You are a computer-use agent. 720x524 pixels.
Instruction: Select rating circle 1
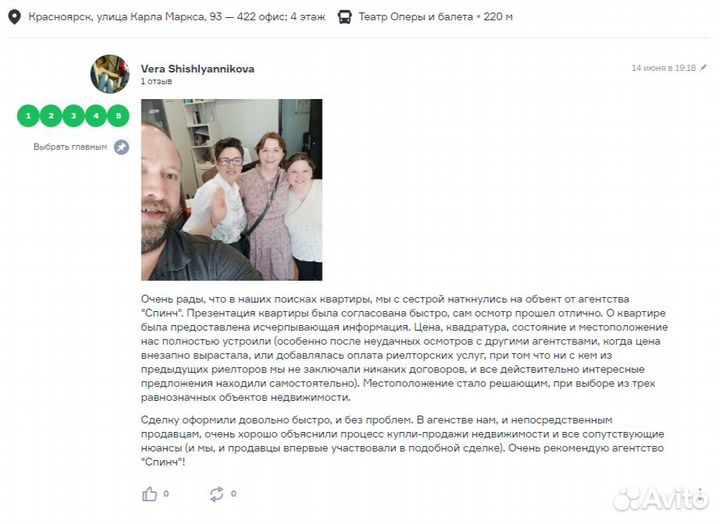click(x=28, y=116)
